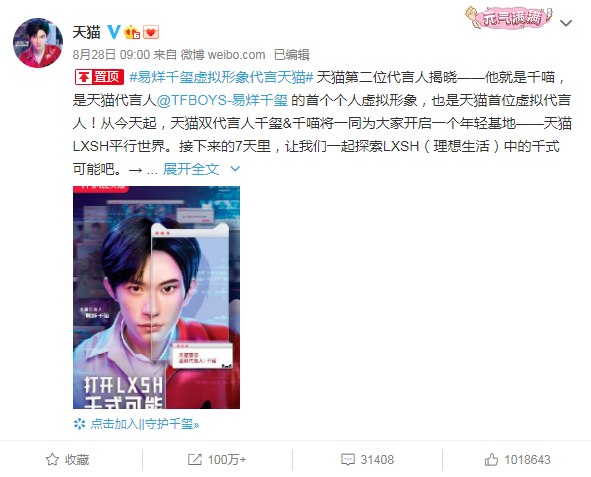Screen dimensions: 591x477
Task: Open the 天猫 profile avatar
Action: tap(38, 43)
